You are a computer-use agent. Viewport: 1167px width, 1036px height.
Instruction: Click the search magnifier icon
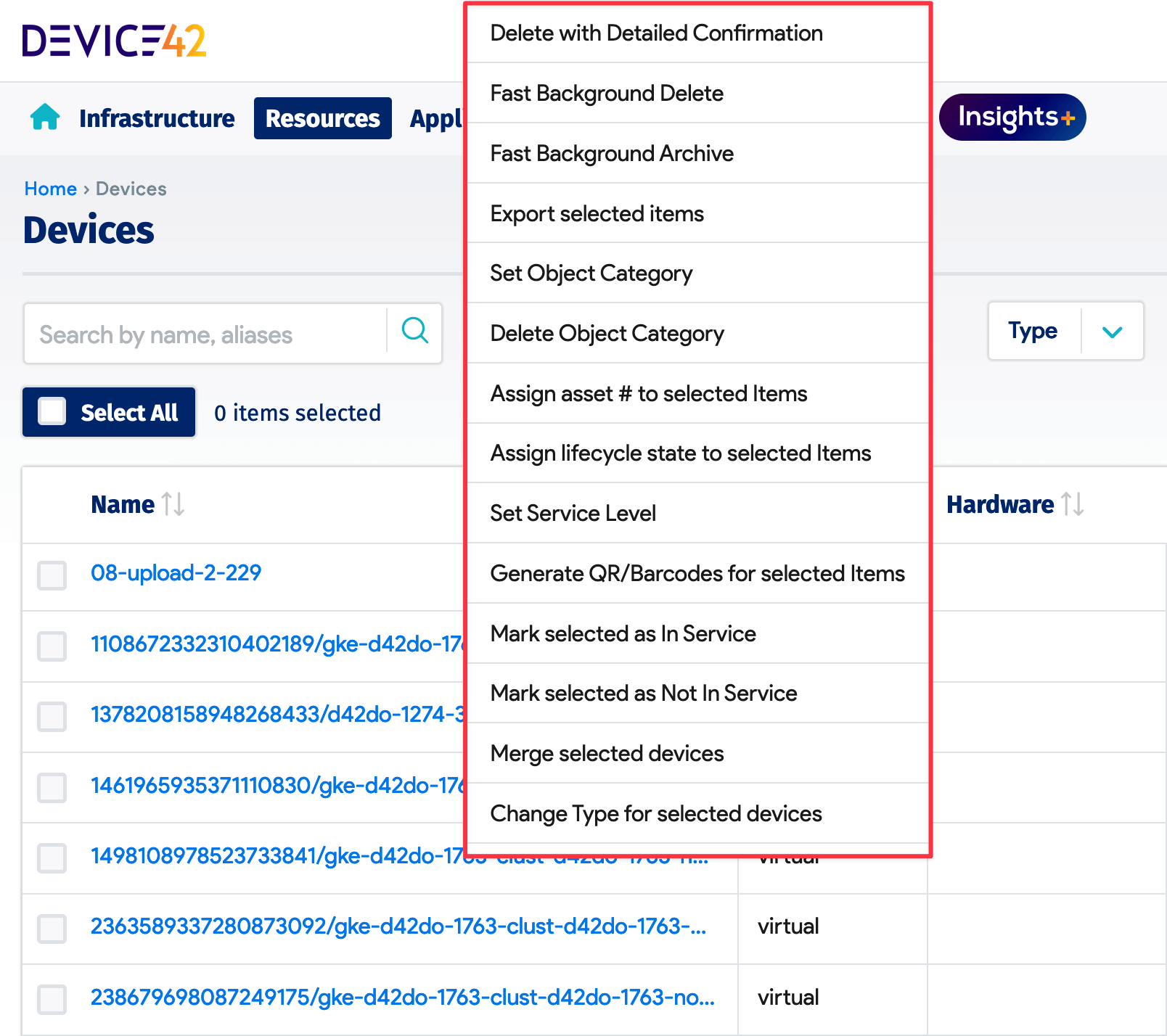414,332
